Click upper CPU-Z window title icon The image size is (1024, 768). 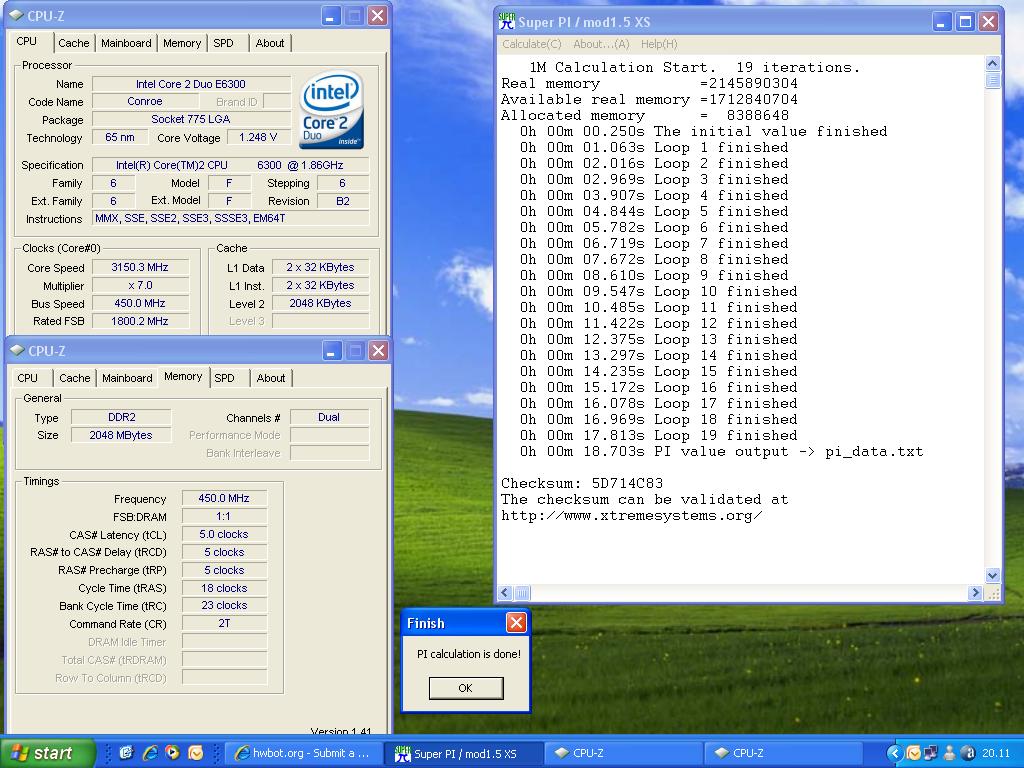pyautogui.click(x=17, y=16)
